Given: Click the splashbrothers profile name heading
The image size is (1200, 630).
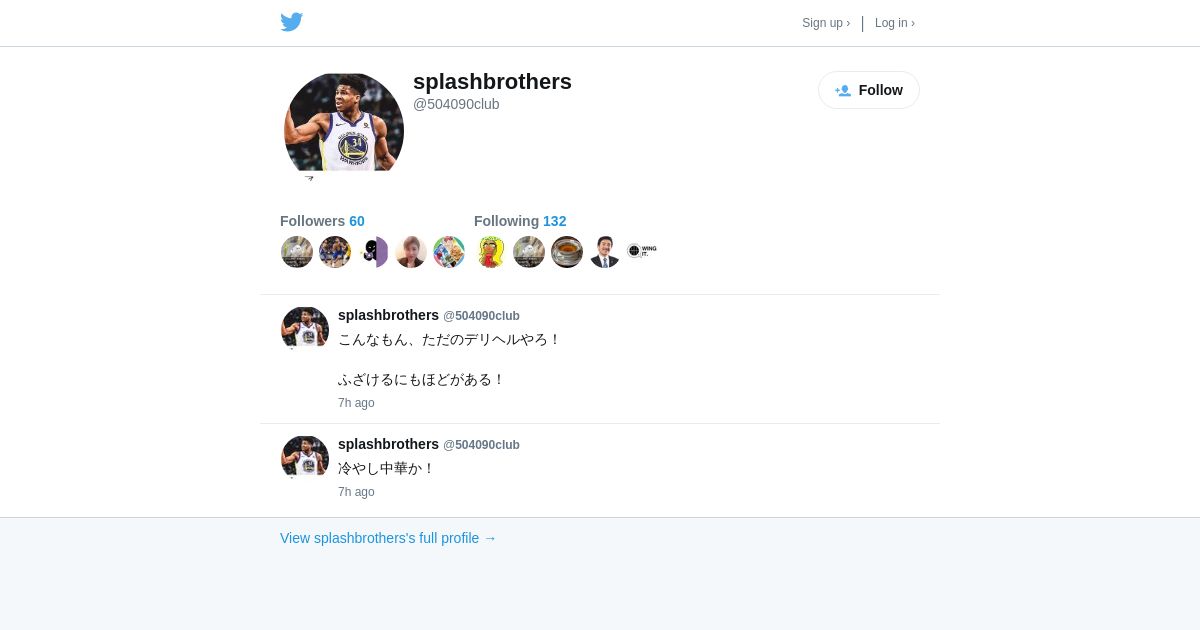Looking at the screenshot, I should pyautogui.click(x=492, y=82).
